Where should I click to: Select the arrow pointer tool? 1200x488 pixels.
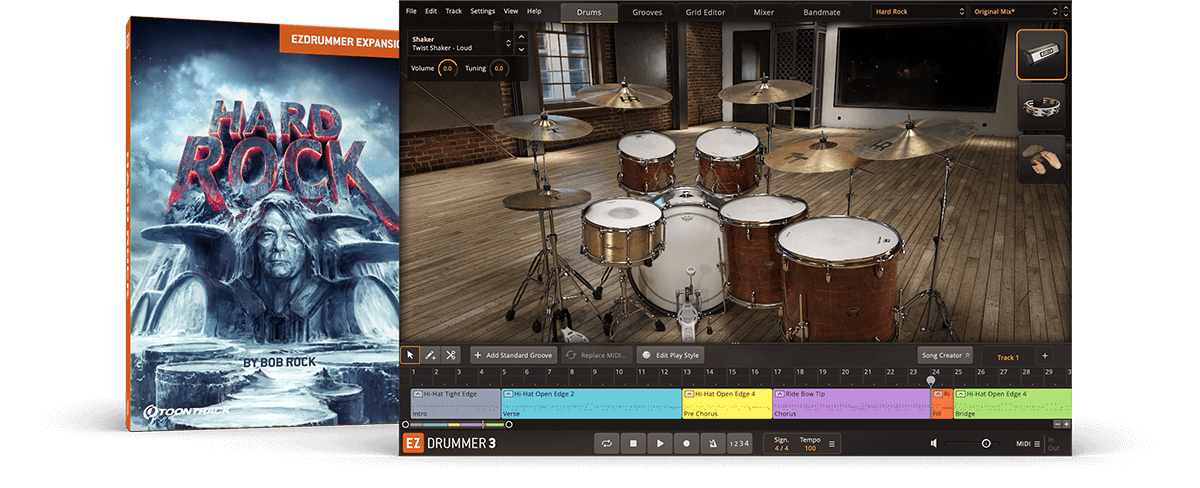[410, 355]
